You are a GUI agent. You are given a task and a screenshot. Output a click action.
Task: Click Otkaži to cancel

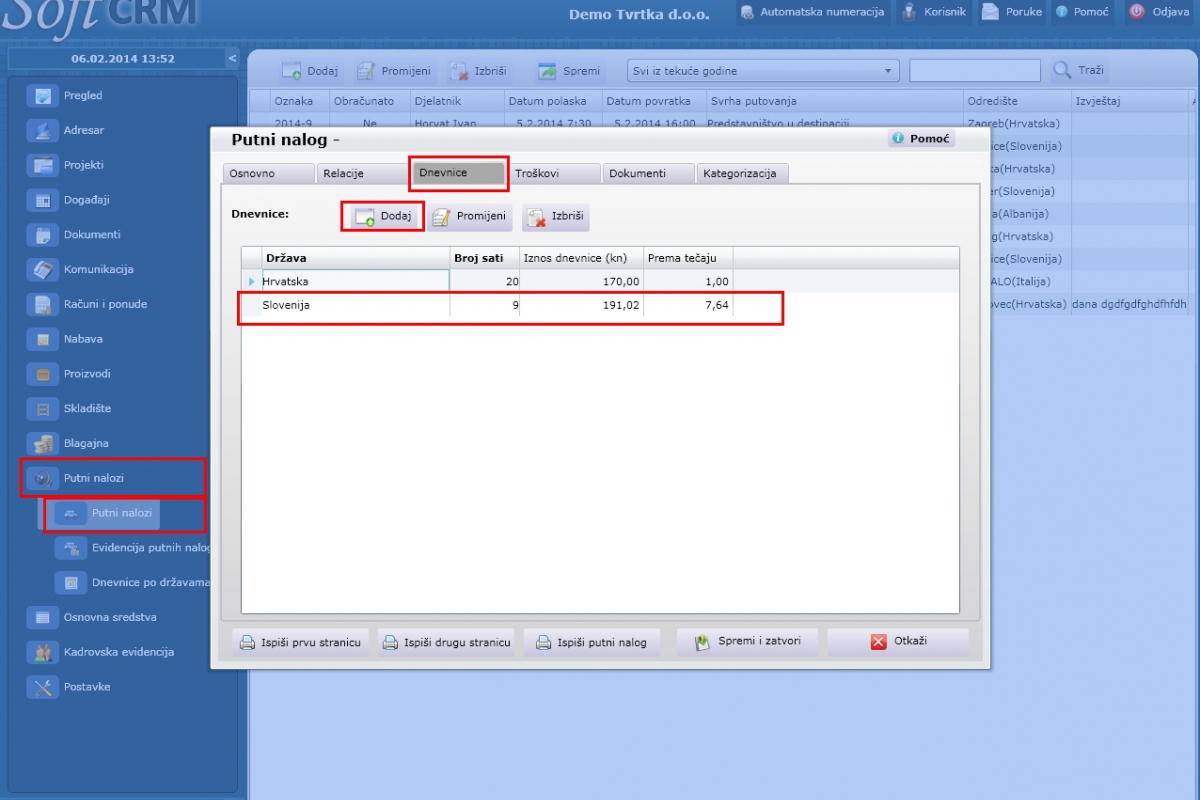pyautogui.click(x=898, y=642)
